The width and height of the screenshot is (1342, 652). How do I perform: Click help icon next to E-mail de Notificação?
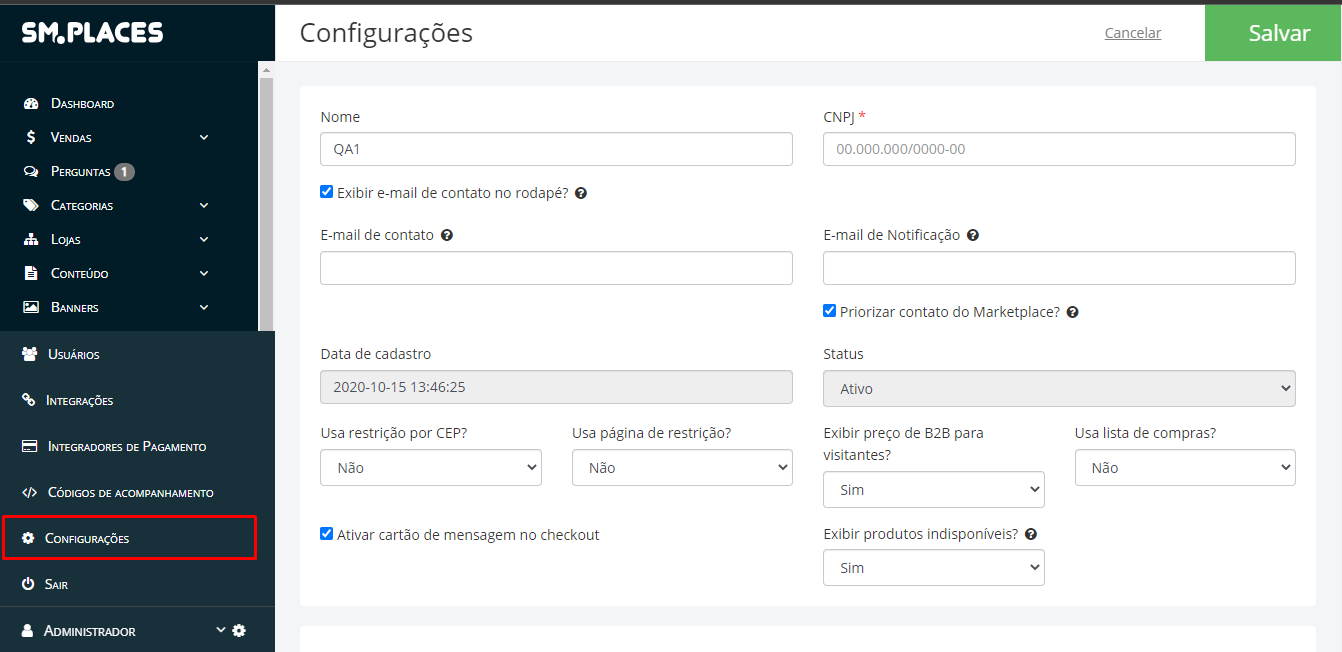[x=973, y=235]
